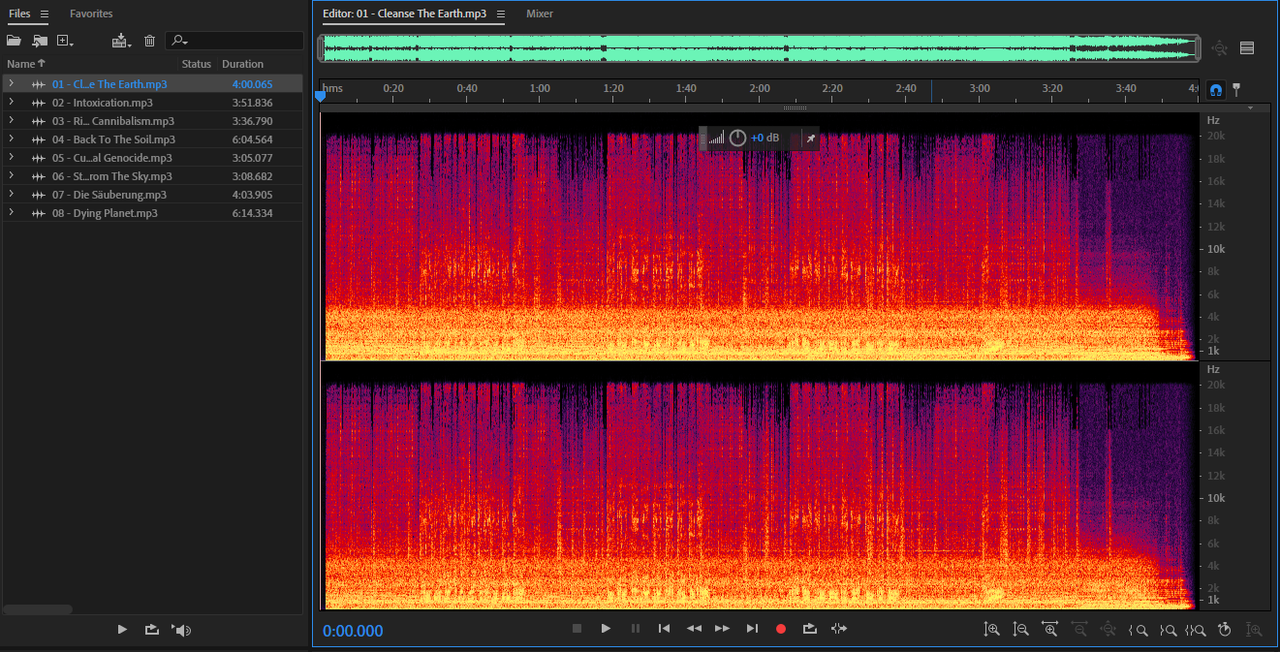
Task: Click Zoom Out Time icon
Action: [x=1079, y=629]
